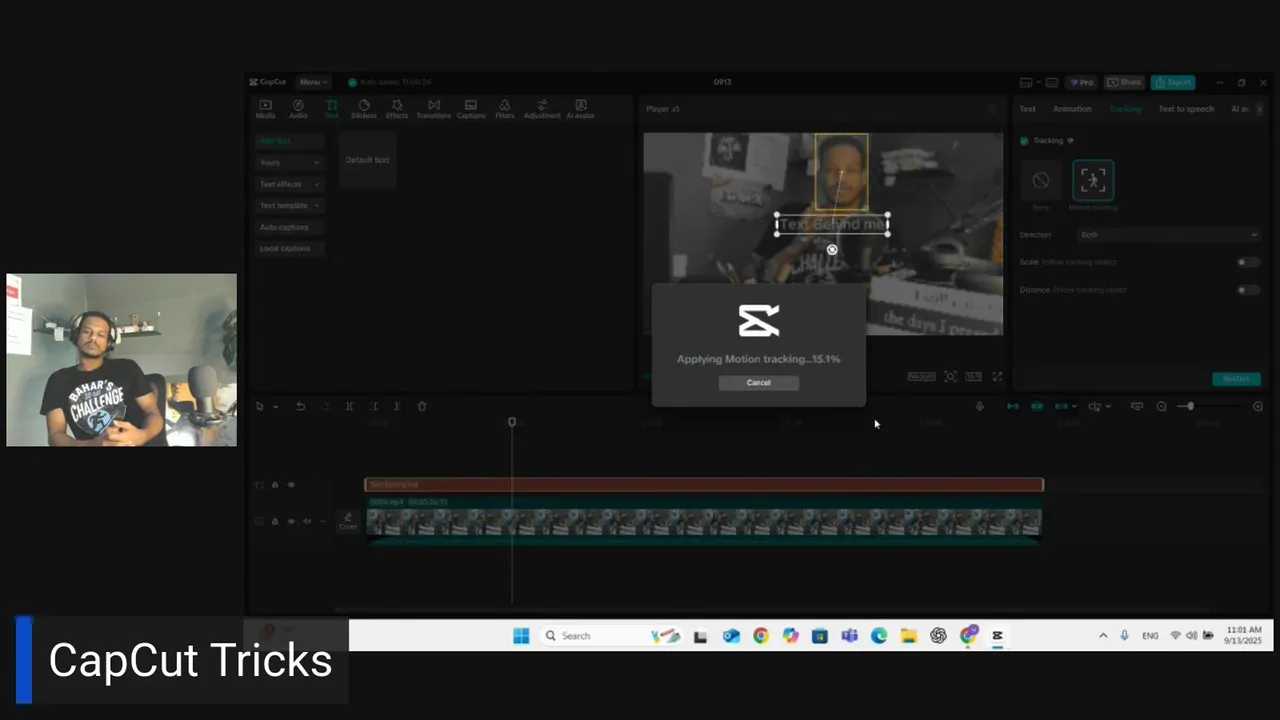The width and height of the screenshot is (1280, 720).
Task: Switch to the Text to speech tab
Action: [x=1186, y=109]
